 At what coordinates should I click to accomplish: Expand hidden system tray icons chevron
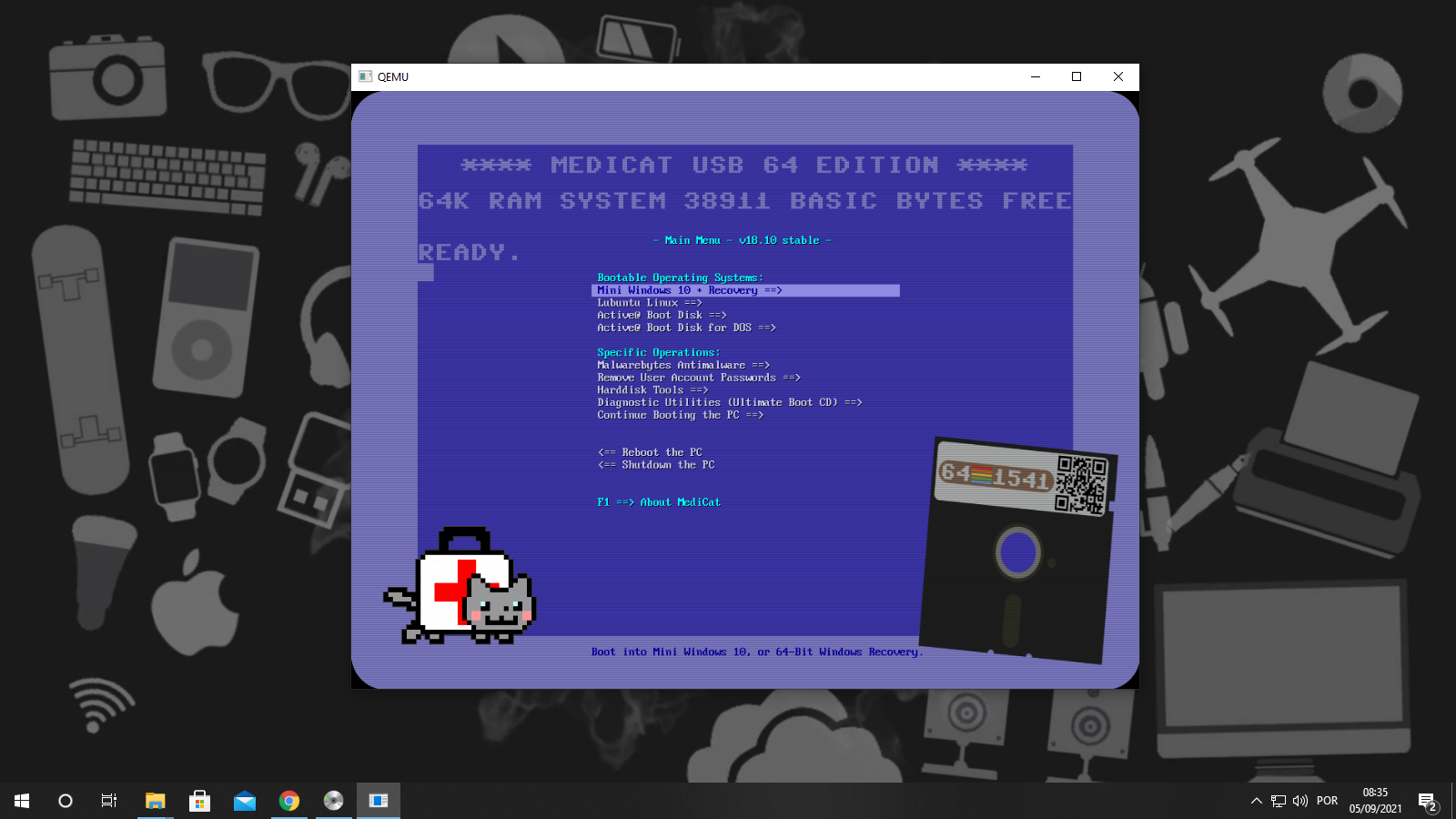click(1257, 801)
